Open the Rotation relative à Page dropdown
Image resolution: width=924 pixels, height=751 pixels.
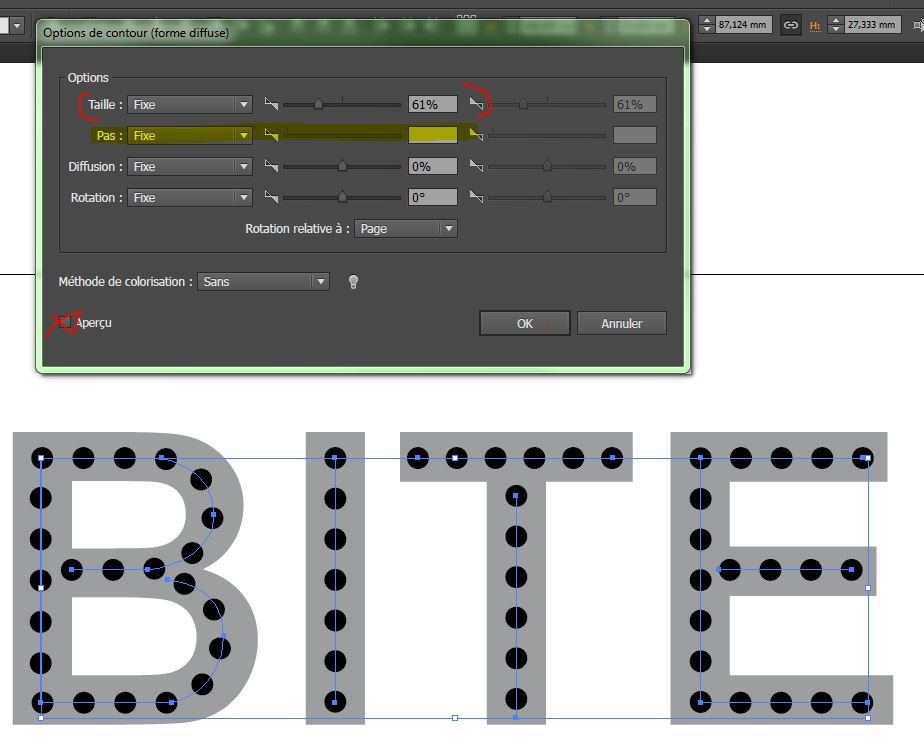click(406, 229)
